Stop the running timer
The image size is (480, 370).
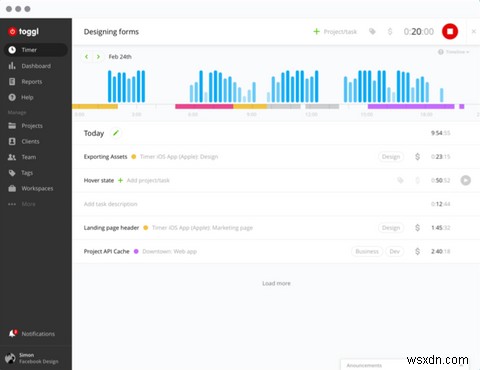coord(450,32)
